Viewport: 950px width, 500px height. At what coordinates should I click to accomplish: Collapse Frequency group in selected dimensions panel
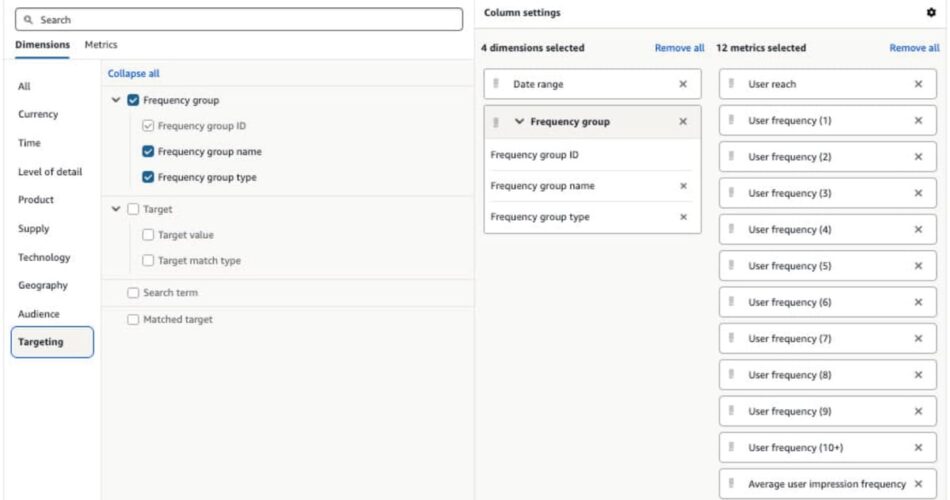tap(519, 122)
